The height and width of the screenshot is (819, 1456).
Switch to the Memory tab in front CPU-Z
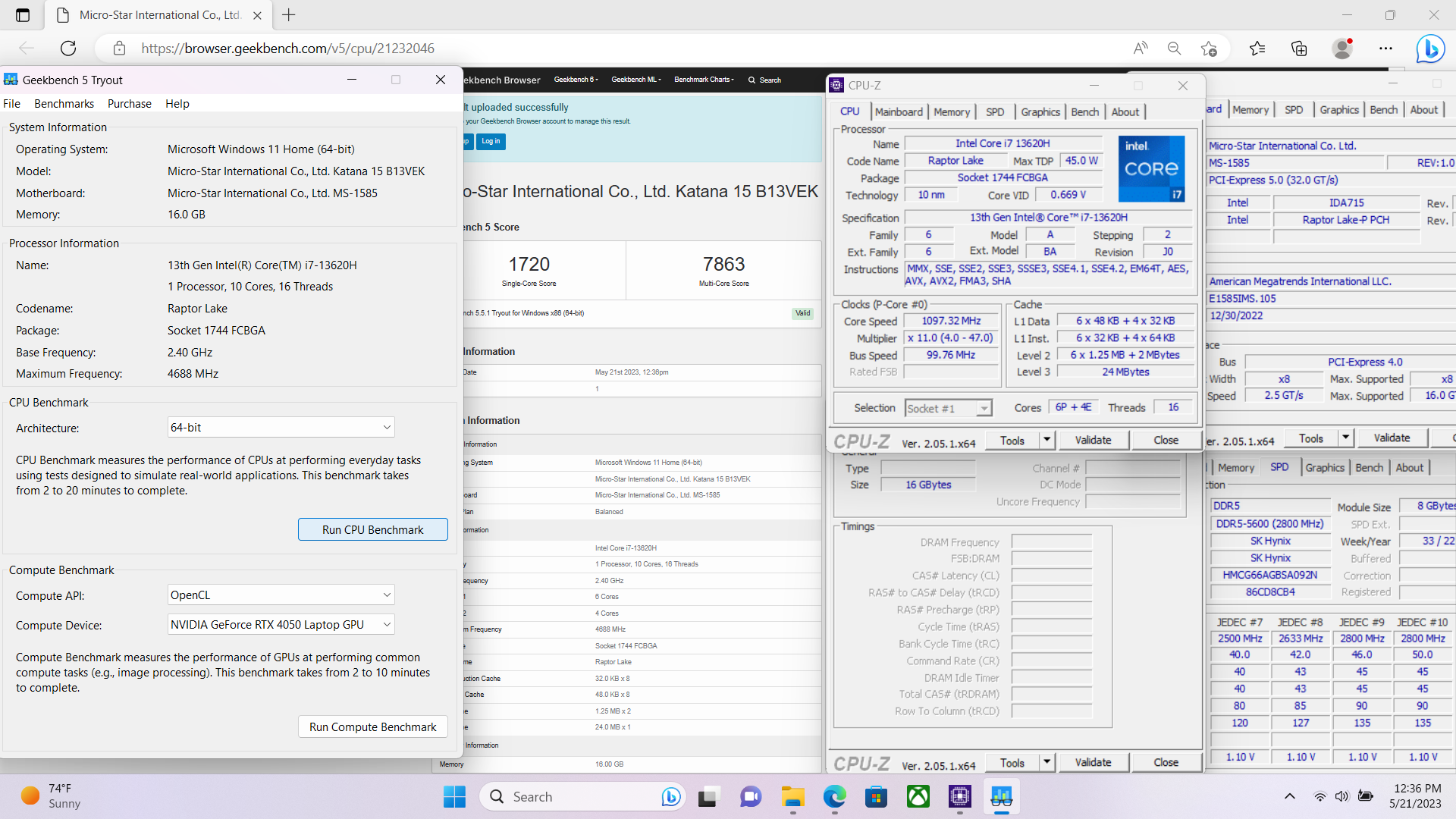click(952, 111)
